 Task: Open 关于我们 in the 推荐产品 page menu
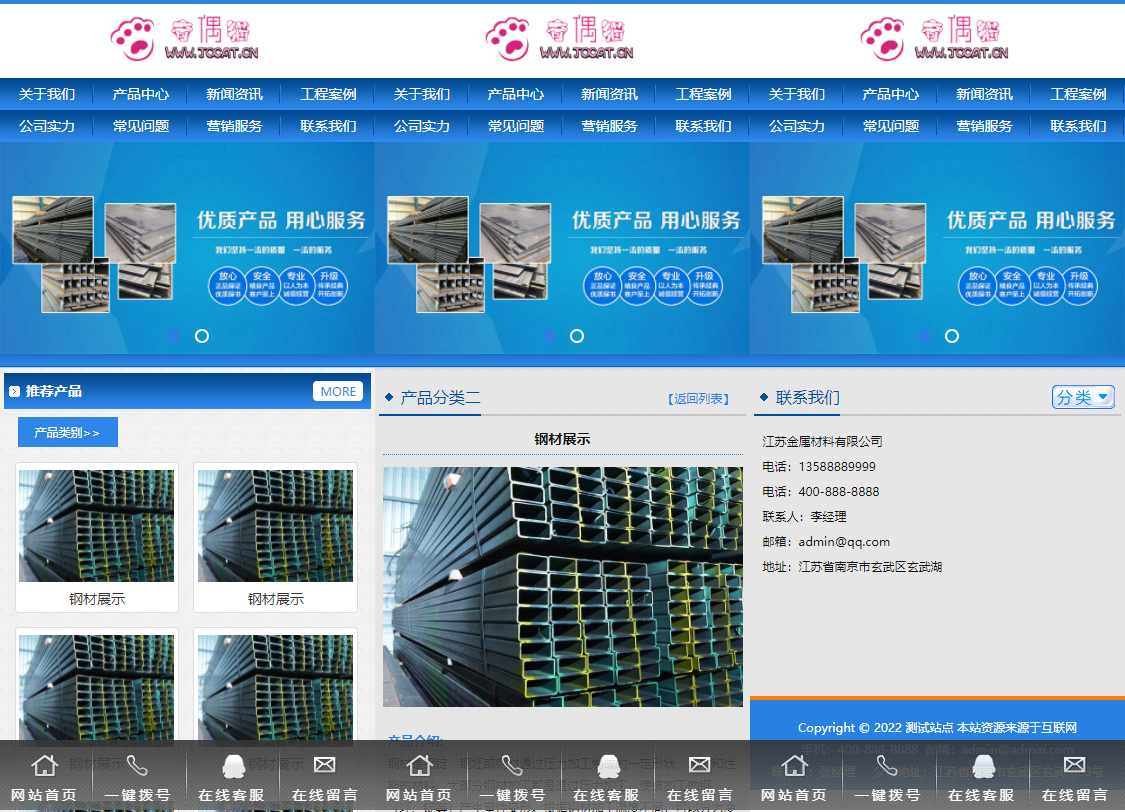coord(47,94)
